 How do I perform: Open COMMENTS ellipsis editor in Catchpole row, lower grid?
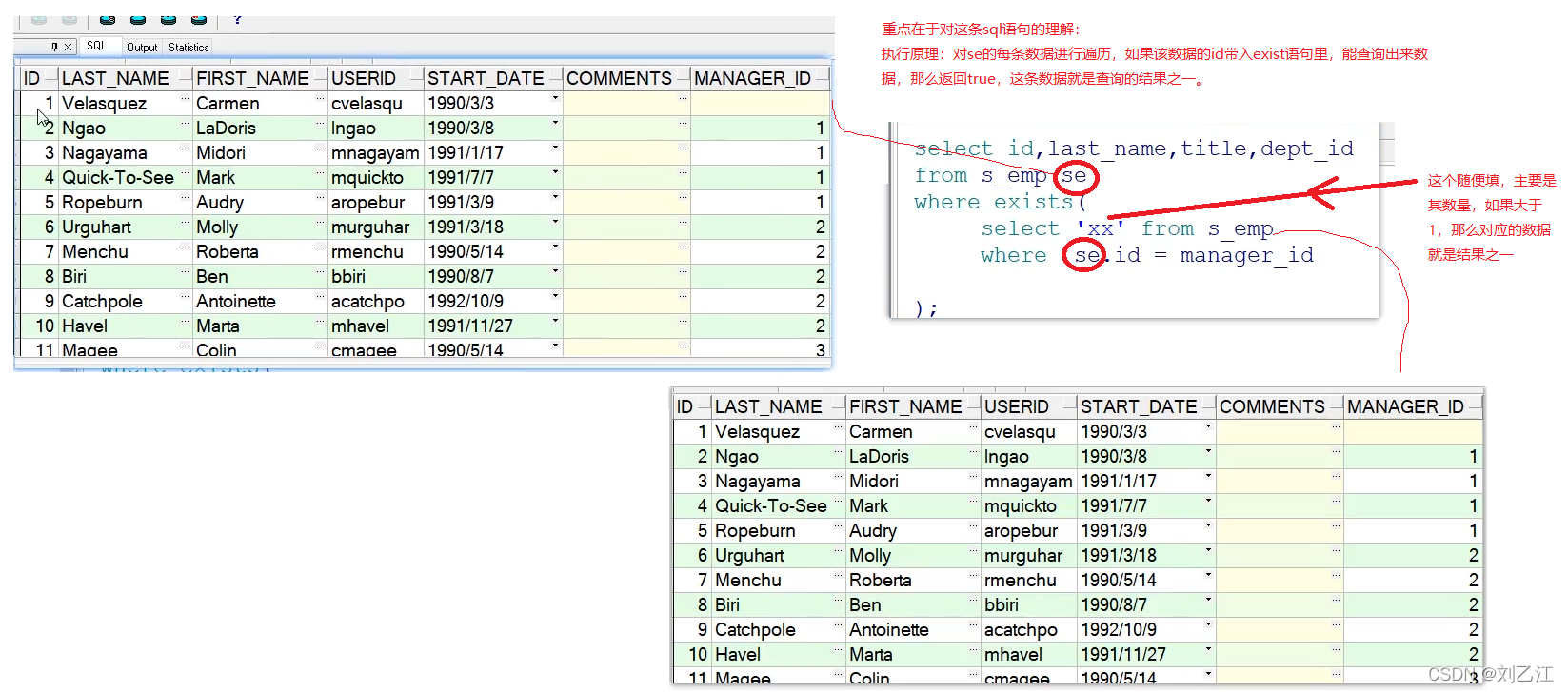tap(1337, 623)
